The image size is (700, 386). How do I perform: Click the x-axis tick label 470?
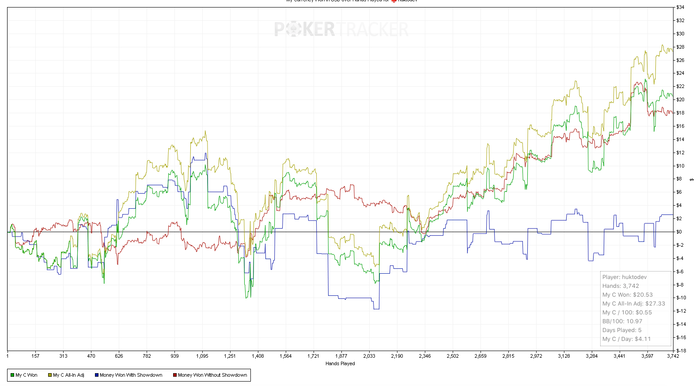pyautogui.click(x=91, y=356)
